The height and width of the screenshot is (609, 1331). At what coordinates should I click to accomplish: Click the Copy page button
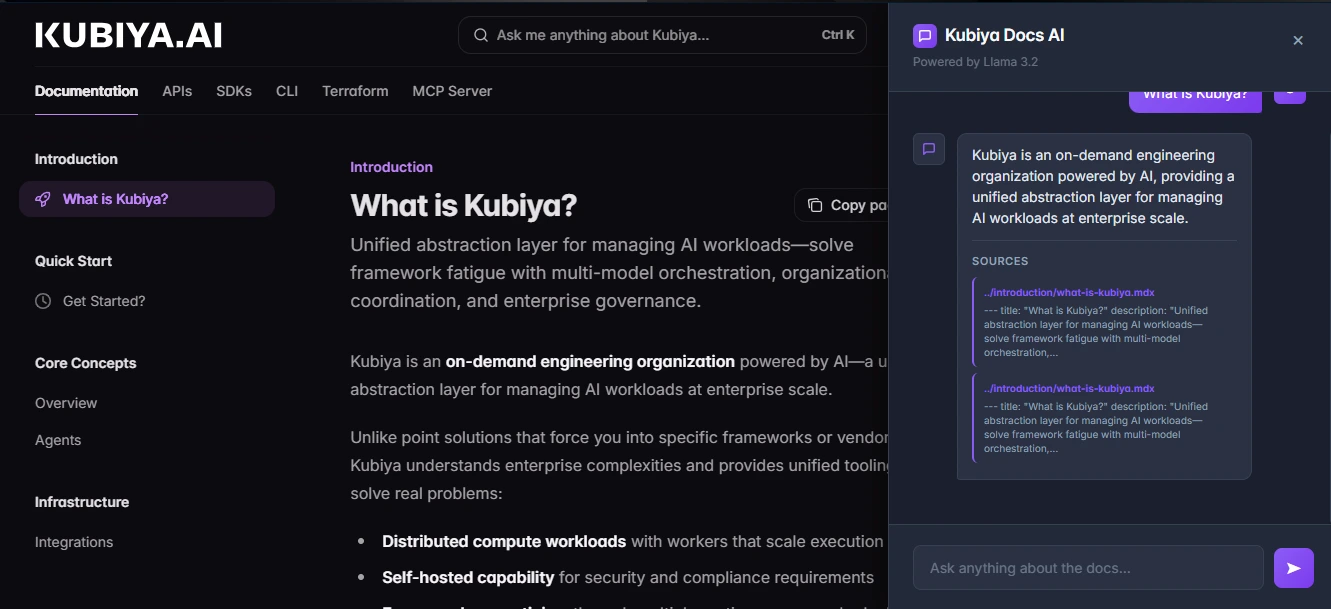pyautogui.click(x=841, y=205)
